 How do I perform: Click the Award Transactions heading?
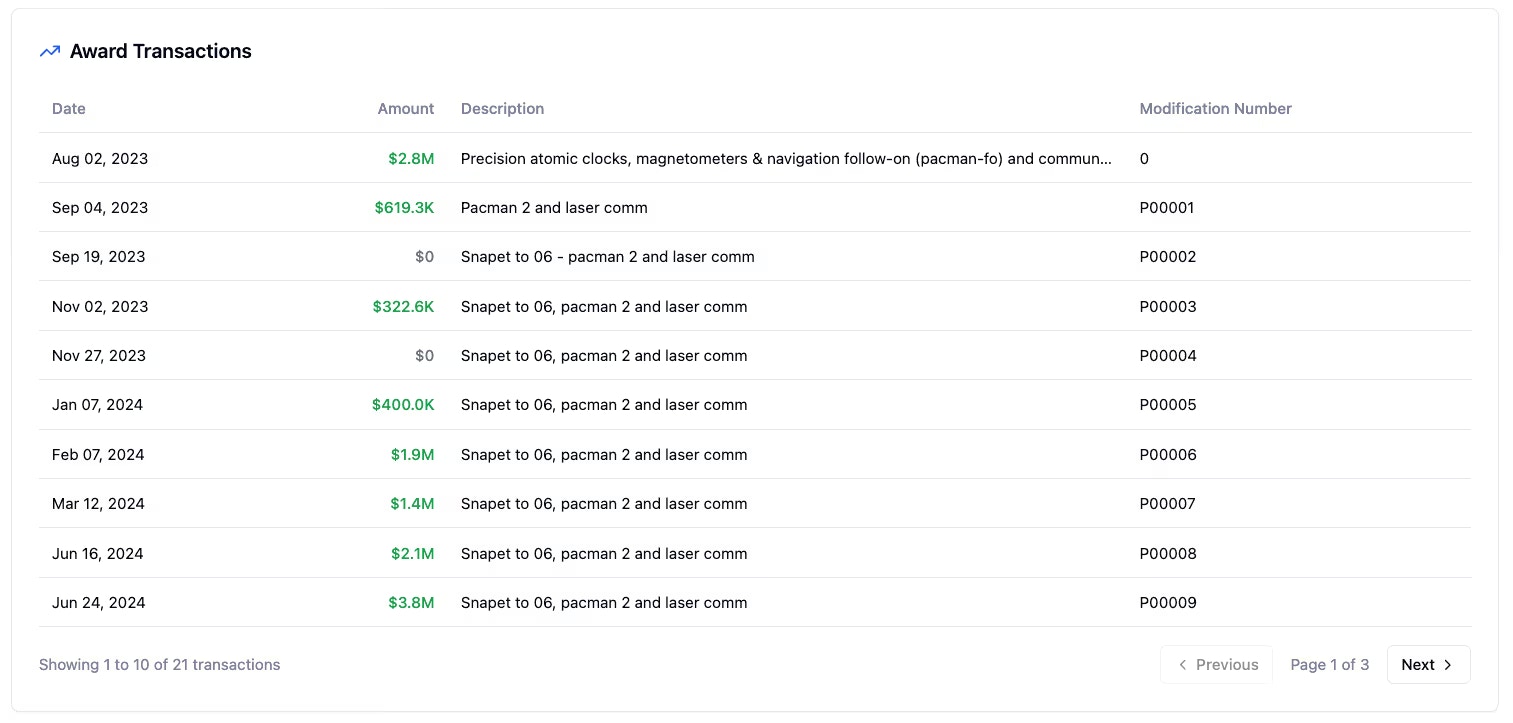[160, 50]
